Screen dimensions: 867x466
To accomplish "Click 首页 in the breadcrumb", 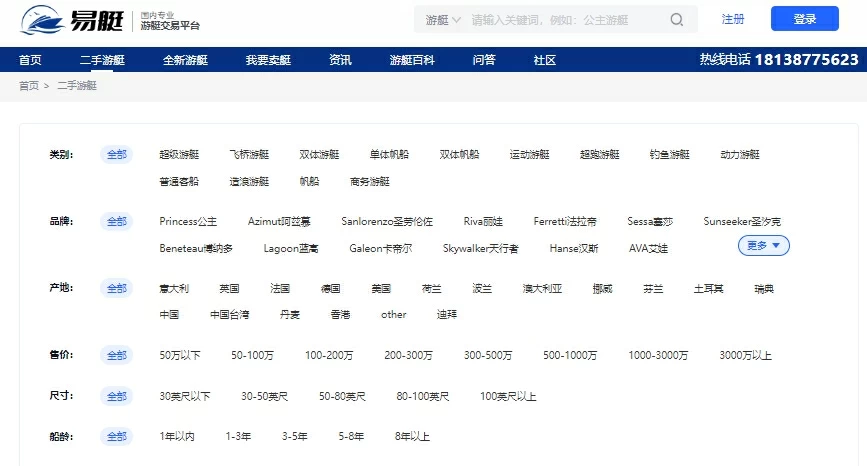I will pyautogui.click(x=29, y=86).
